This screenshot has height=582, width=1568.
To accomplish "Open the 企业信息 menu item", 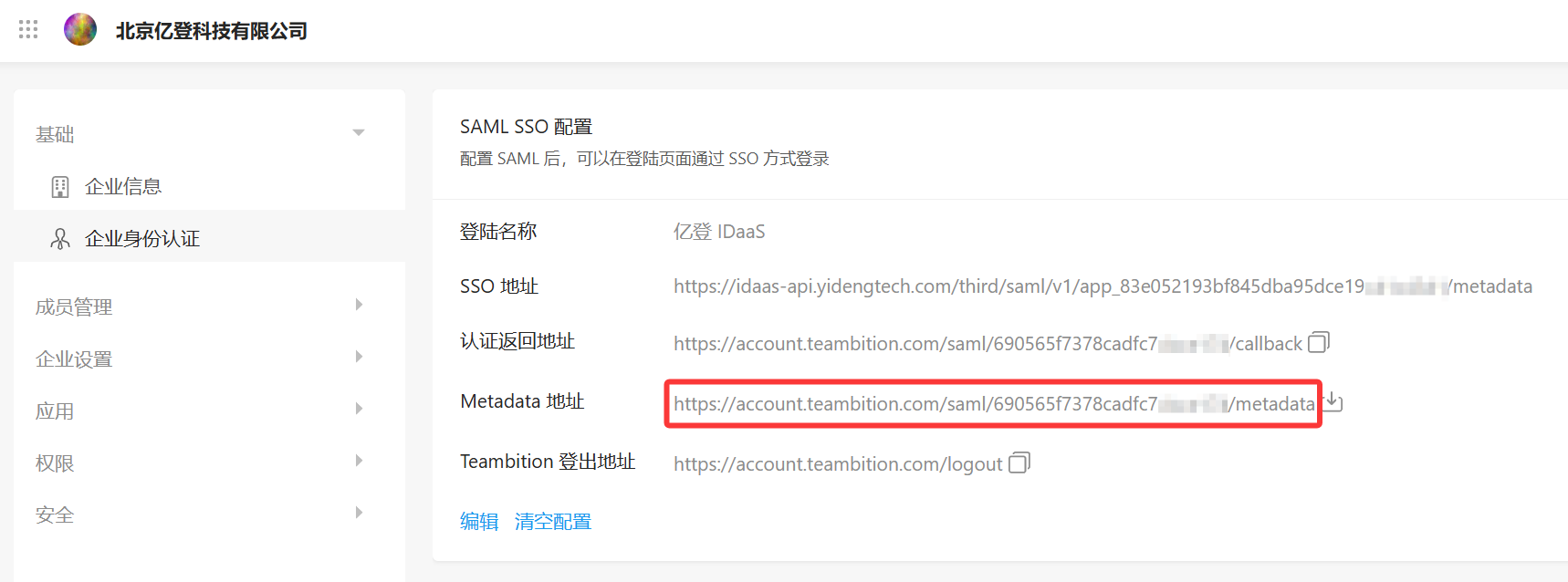I will (123, 187).
